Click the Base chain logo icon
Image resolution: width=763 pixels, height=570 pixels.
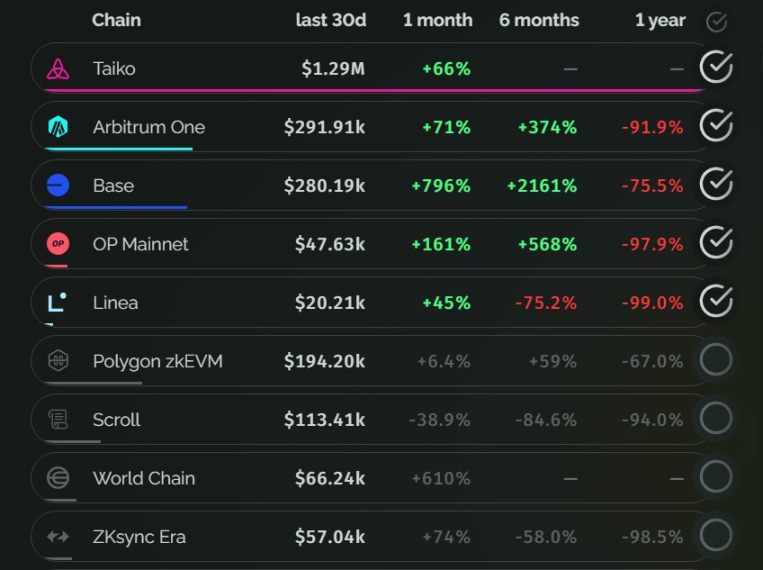[x=58, y=185]
